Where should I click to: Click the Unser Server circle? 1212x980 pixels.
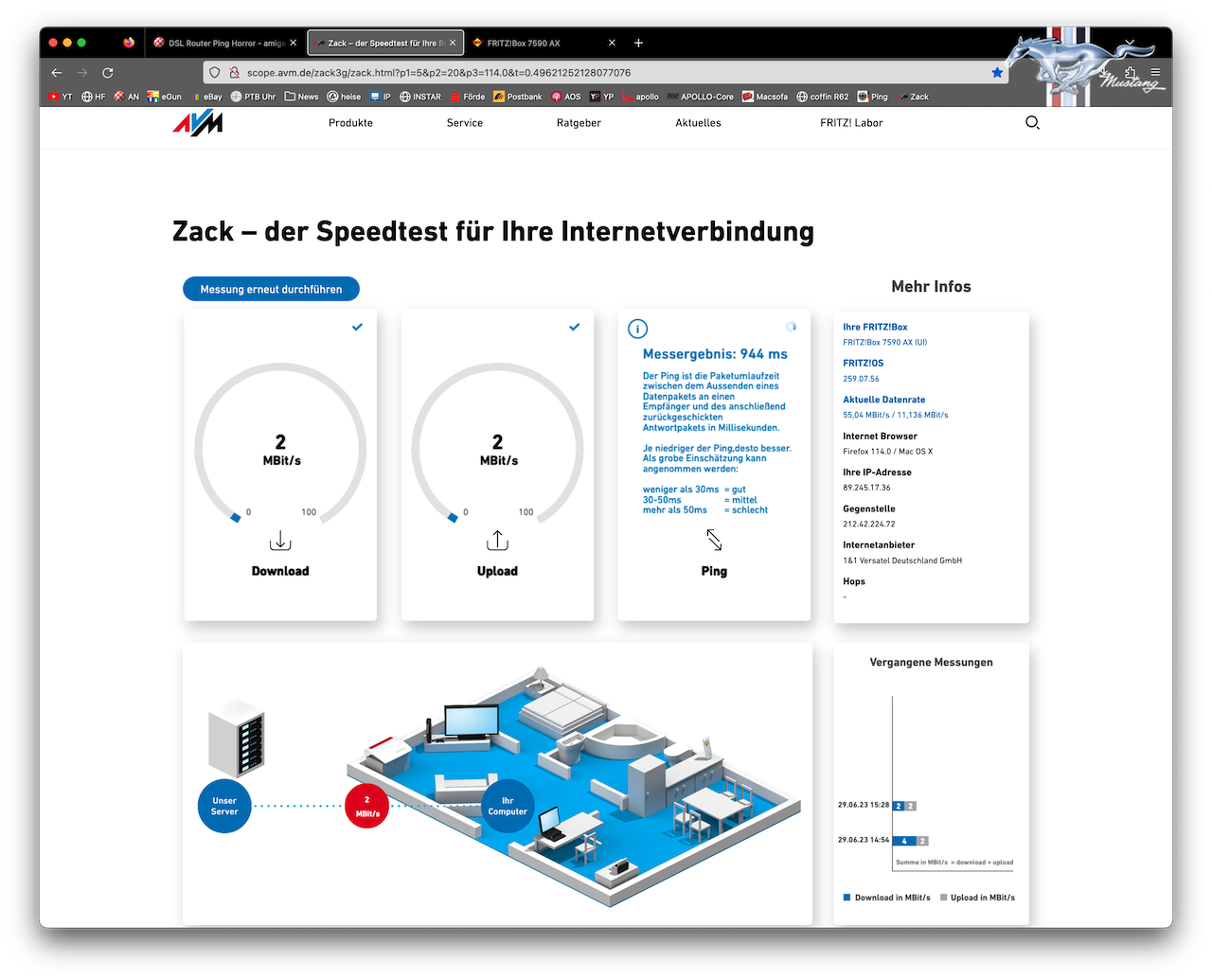(224, 806)
